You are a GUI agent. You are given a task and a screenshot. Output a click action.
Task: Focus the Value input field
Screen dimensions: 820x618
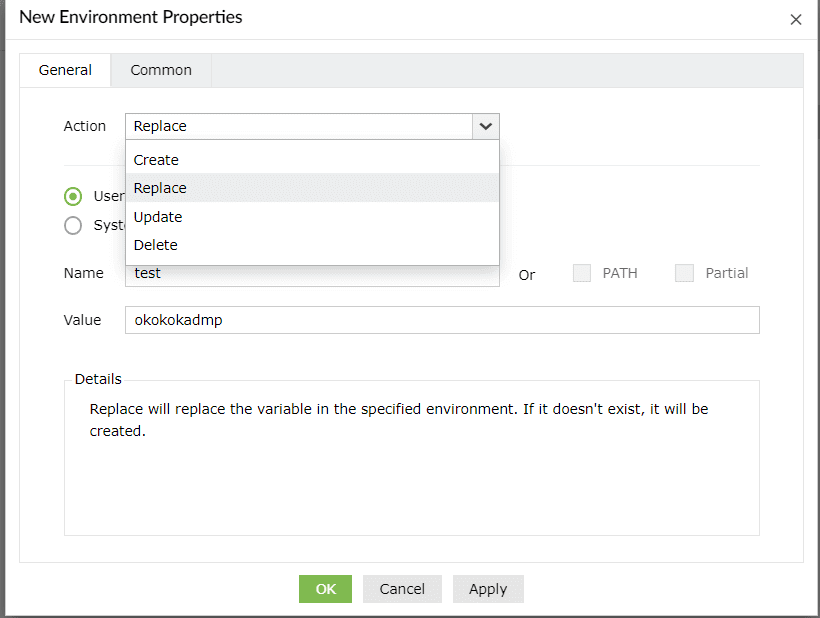[442, 320]
